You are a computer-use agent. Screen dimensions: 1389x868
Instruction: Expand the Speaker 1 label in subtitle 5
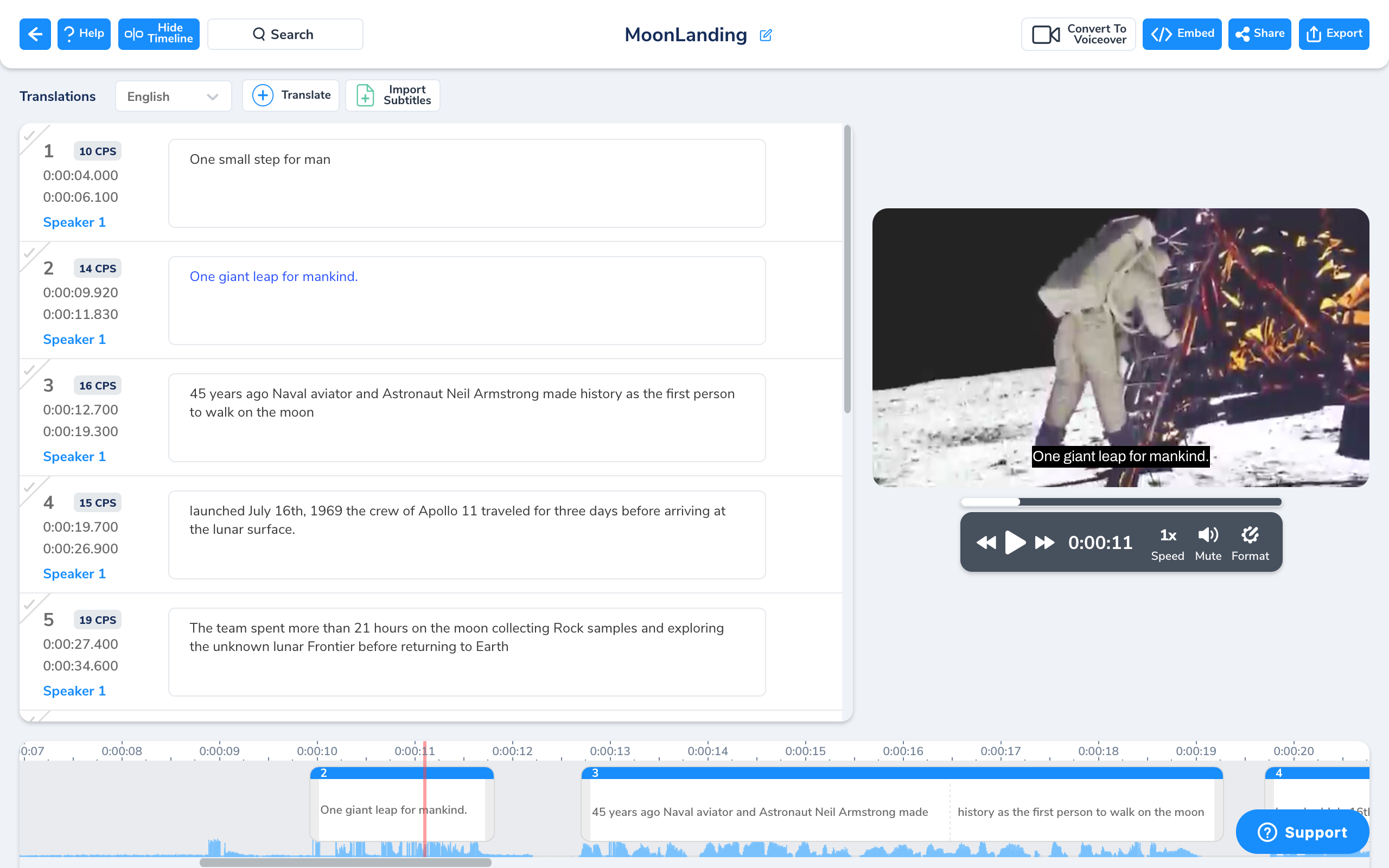[x=73, y=691]
